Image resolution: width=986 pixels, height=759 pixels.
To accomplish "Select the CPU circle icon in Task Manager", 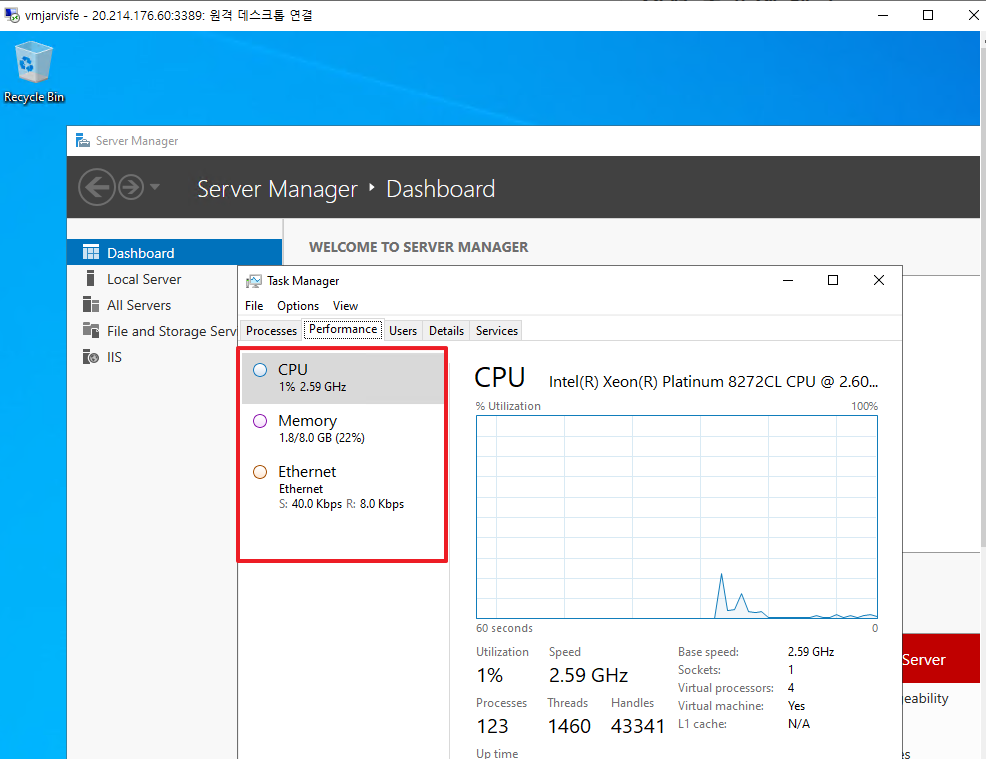I will pyautogui.click(x=260, y=370).
